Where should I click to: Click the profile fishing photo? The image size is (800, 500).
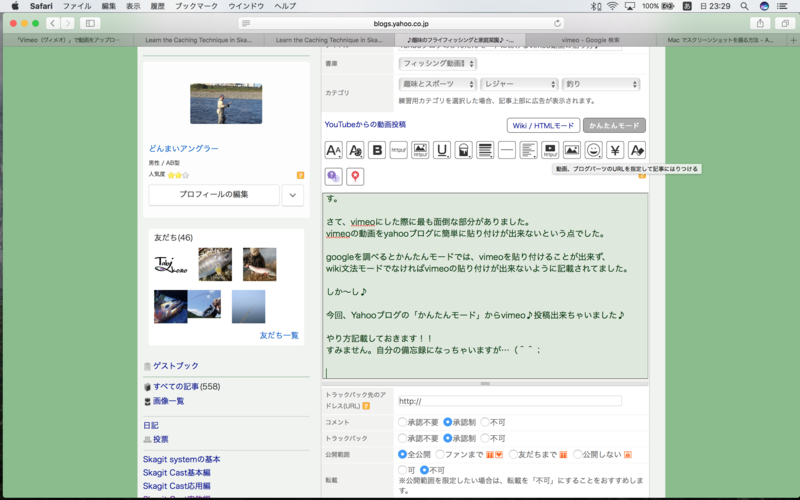pyautogui.click(x=226, y=104)
